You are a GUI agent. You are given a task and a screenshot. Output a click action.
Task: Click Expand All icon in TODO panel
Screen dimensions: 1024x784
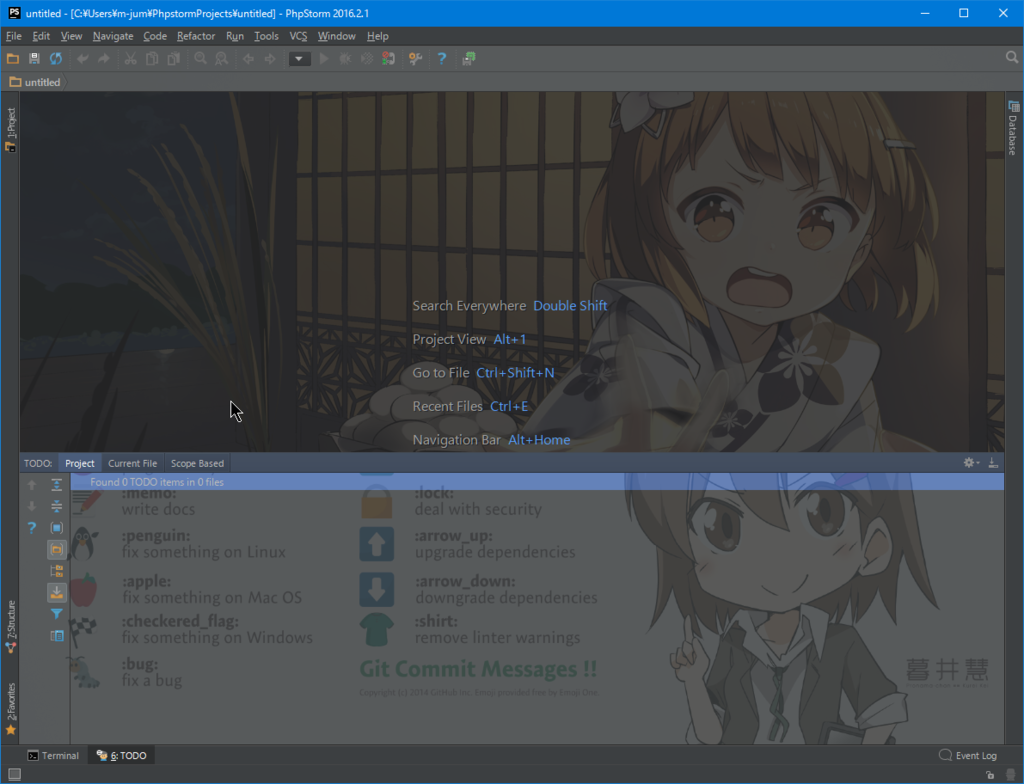coord(57,485)
